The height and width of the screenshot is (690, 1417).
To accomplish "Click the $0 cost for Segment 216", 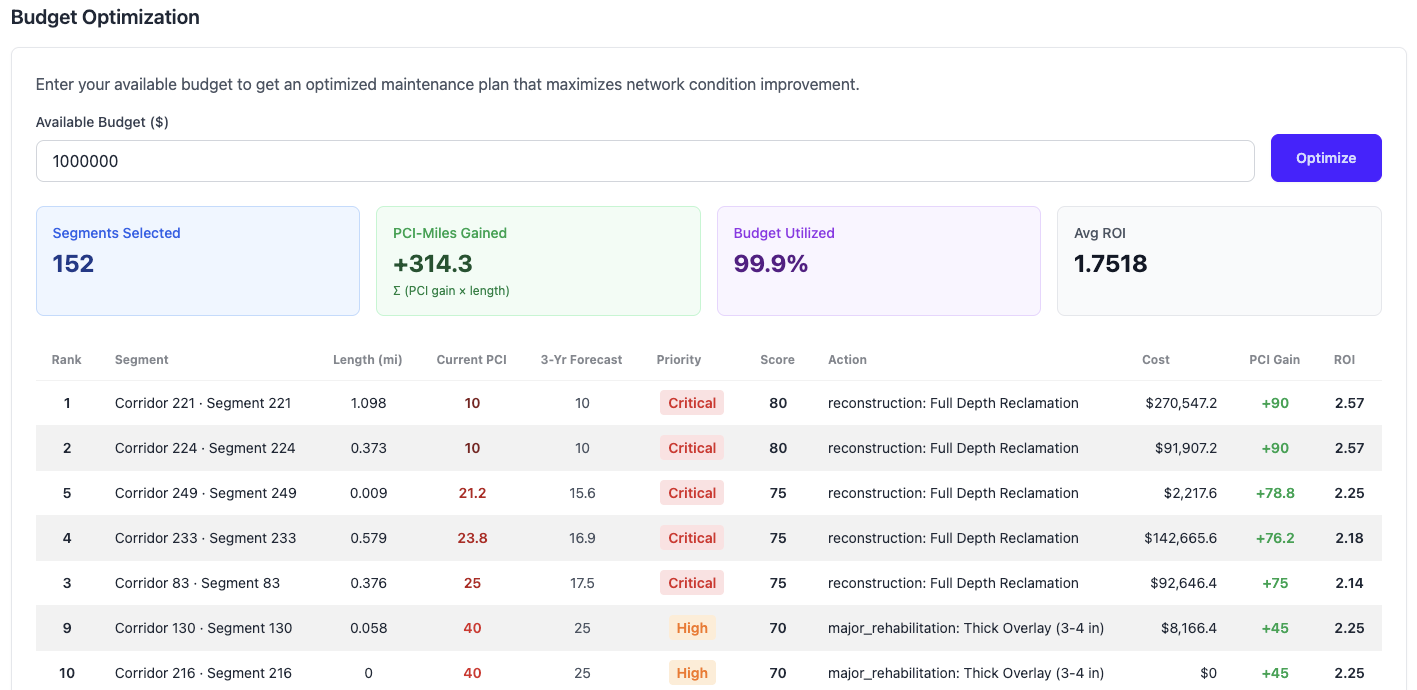I will 1208,673.
